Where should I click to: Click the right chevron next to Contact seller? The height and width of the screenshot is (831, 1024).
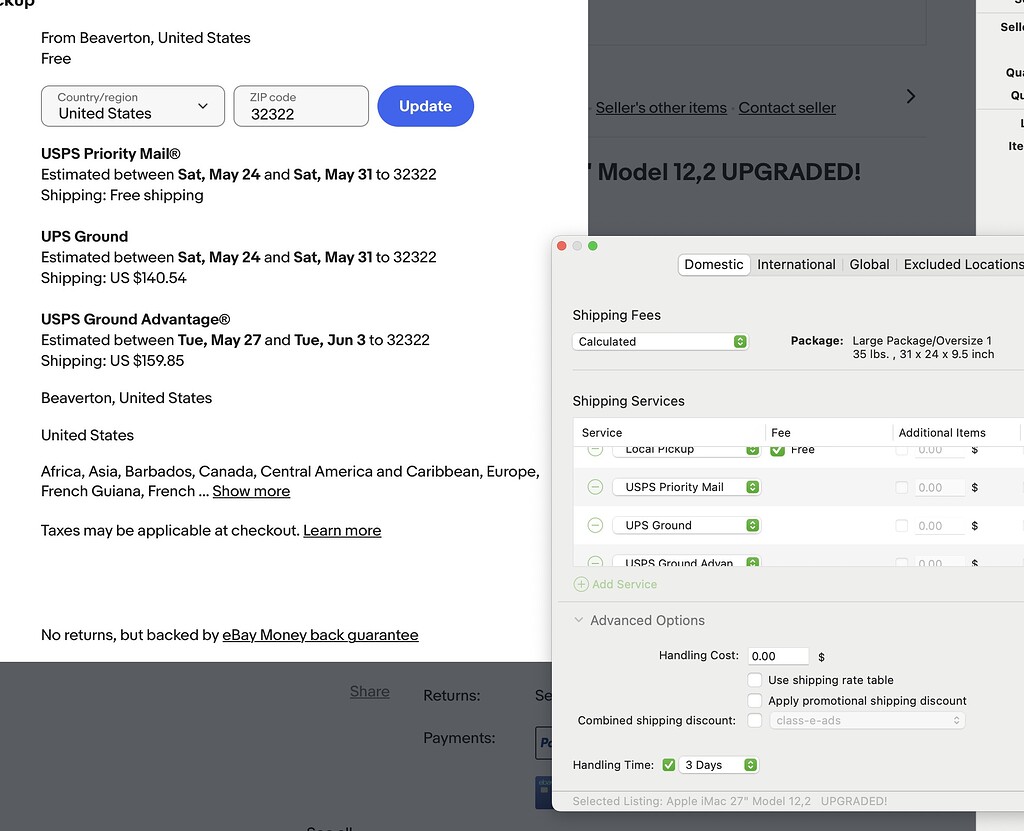[x=910, y=97]
